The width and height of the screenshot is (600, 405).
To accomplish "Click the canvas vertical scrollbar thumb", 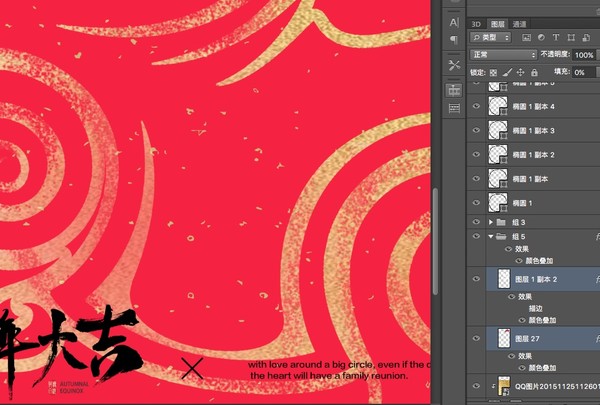I will tap(435, 241).
